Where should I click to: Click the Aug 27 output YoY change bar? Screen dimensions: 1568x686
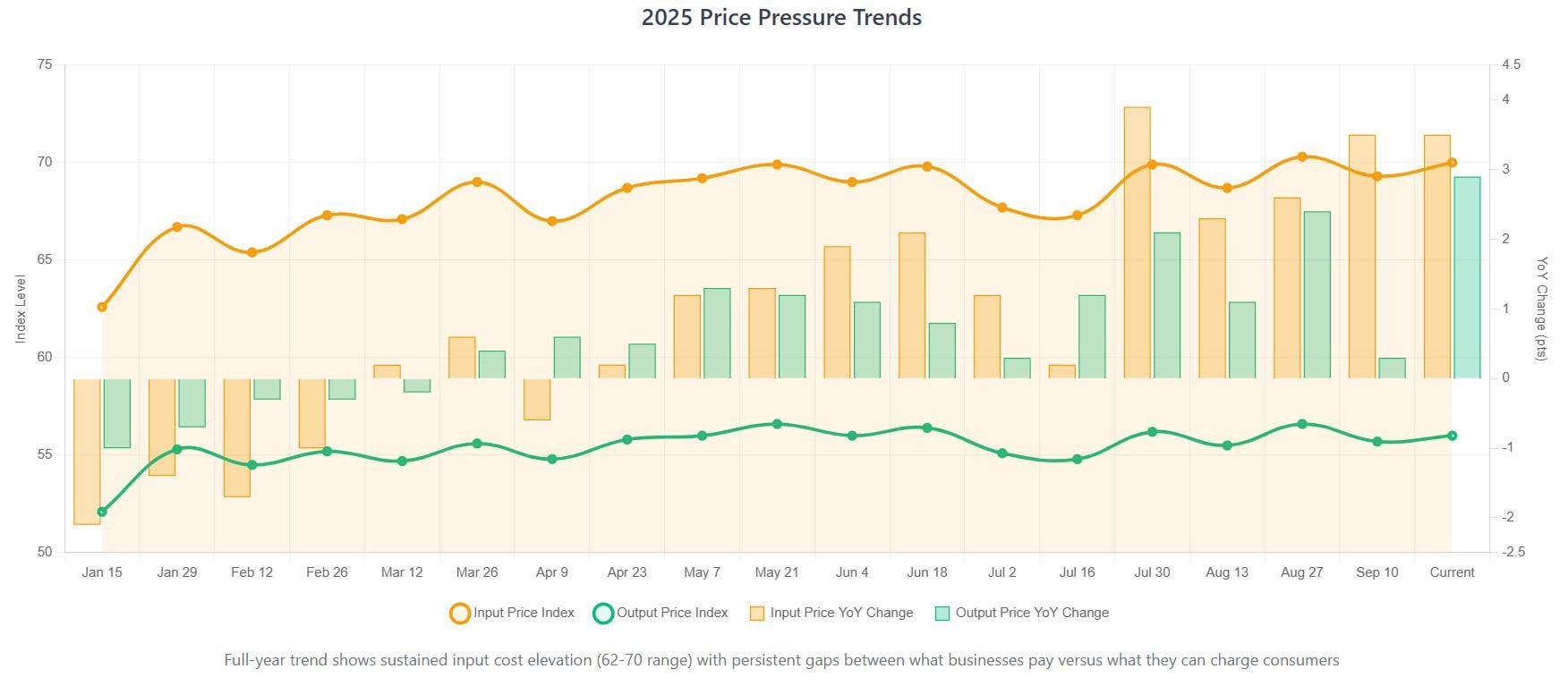click(x=1317, y=295)
